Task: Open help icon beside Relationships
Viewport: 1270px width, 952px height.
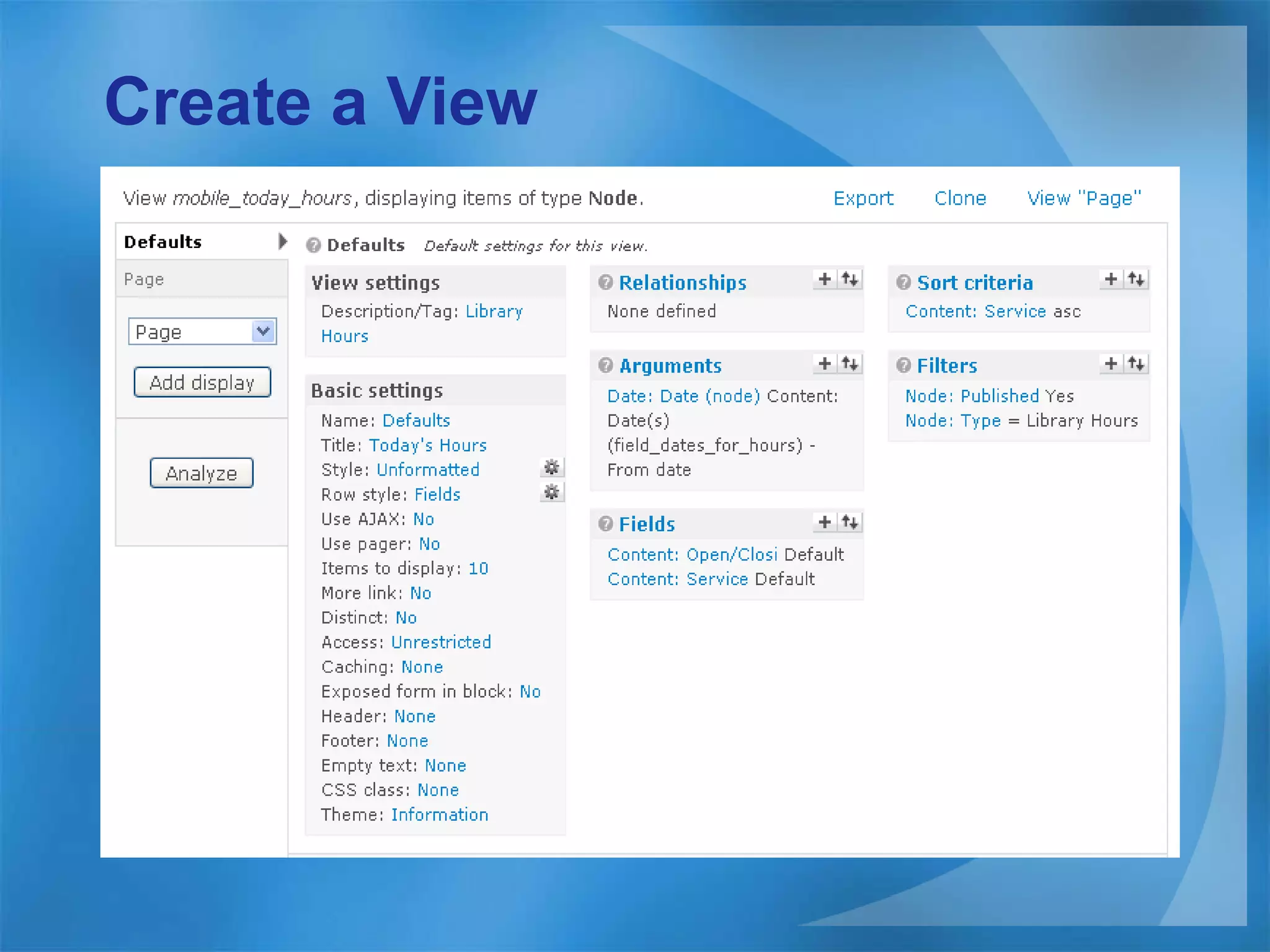Action: pyautogui.click(x=605, y=283)
